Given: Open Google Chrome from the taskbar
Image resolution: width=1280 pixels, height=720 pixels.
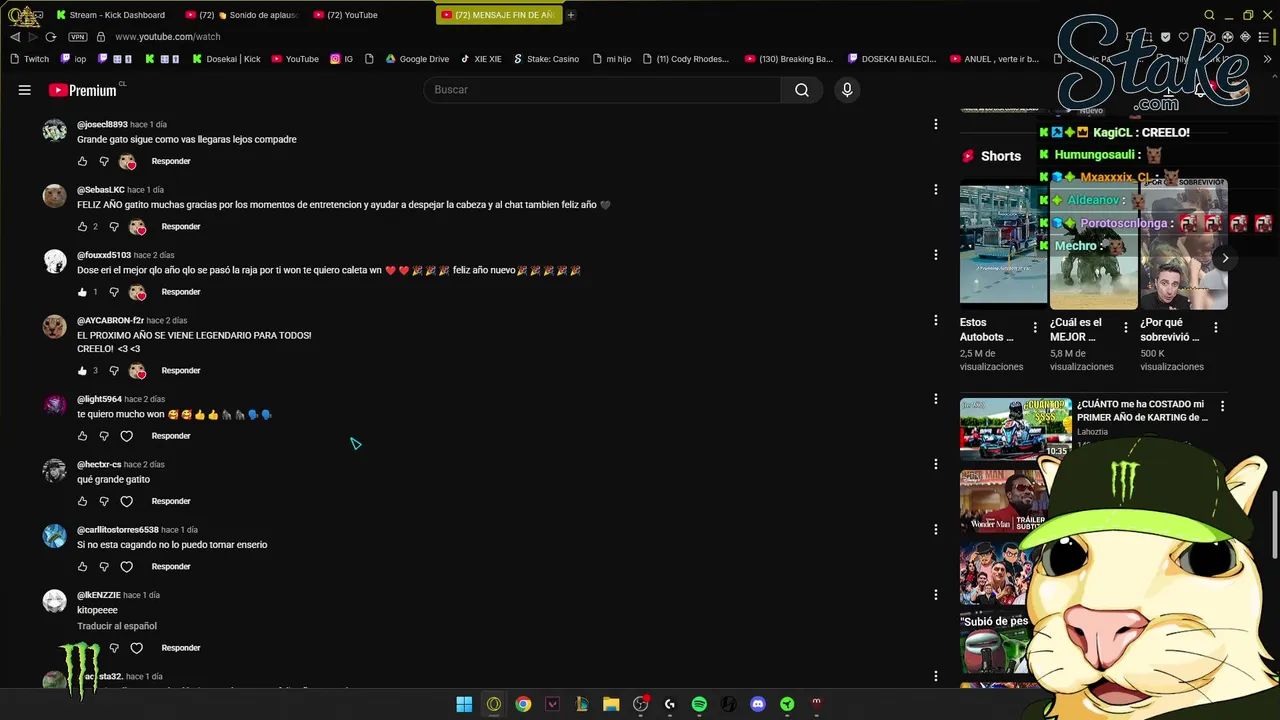Looking at the screenshot, I should [523, 704].
